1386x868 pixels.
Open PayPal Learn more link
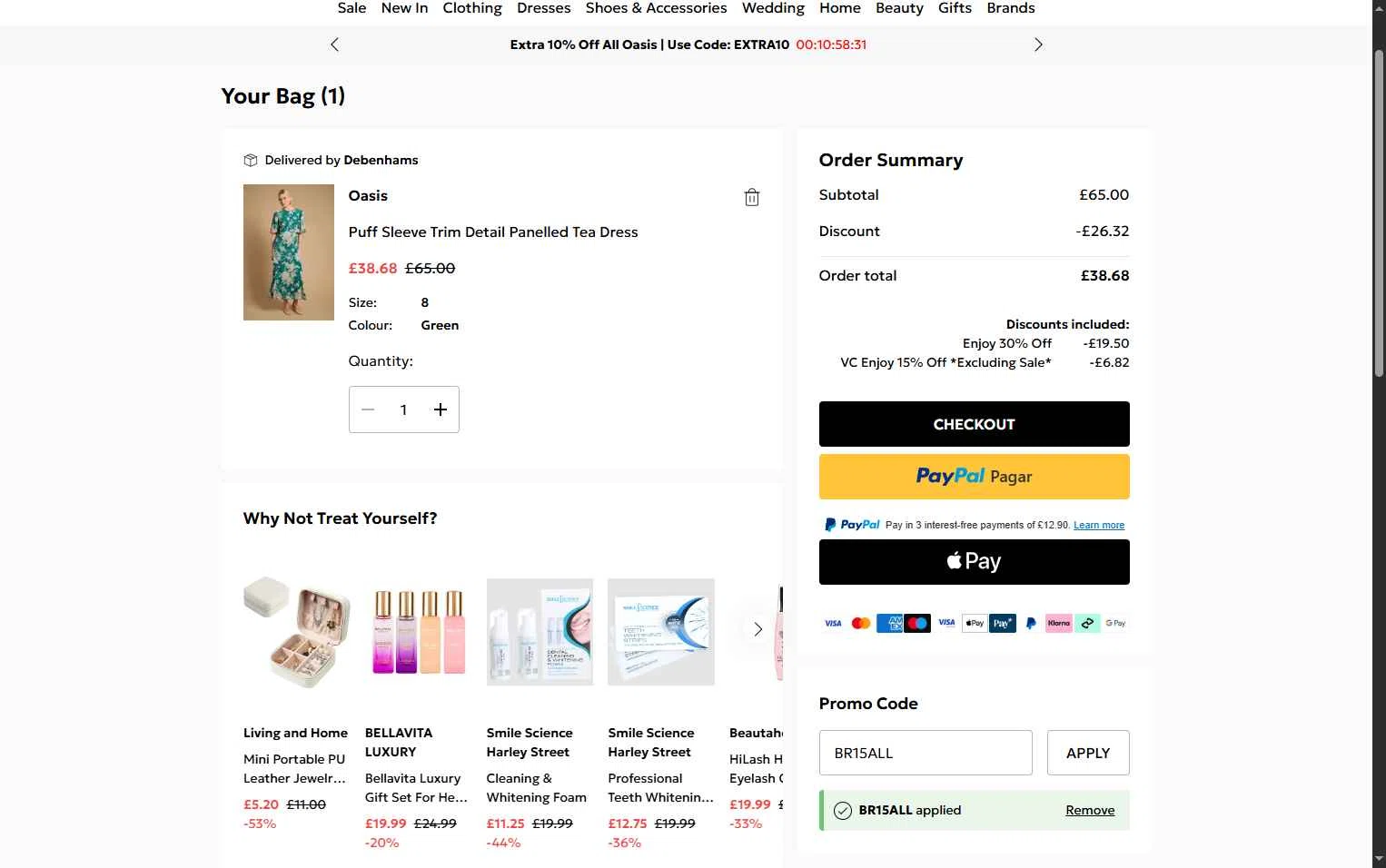point(1099,525)
